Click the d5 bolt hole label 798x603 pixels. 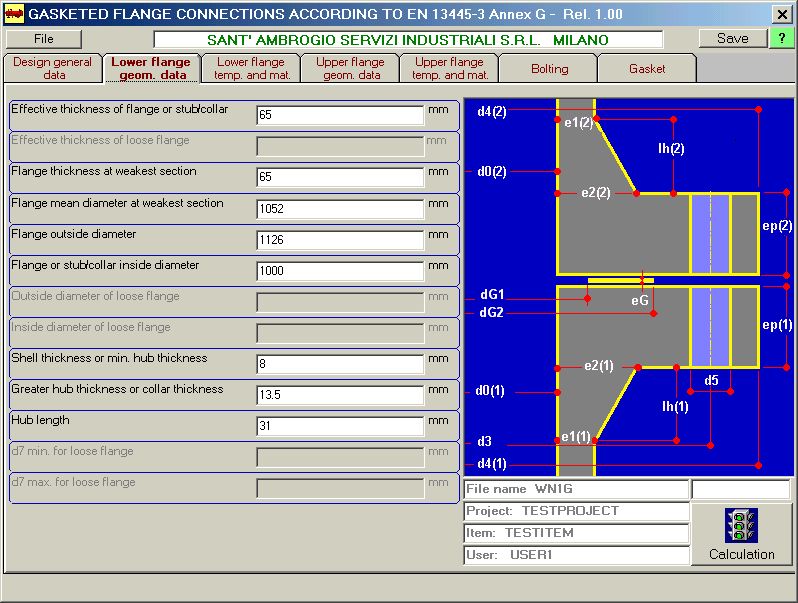coord(711,380)
